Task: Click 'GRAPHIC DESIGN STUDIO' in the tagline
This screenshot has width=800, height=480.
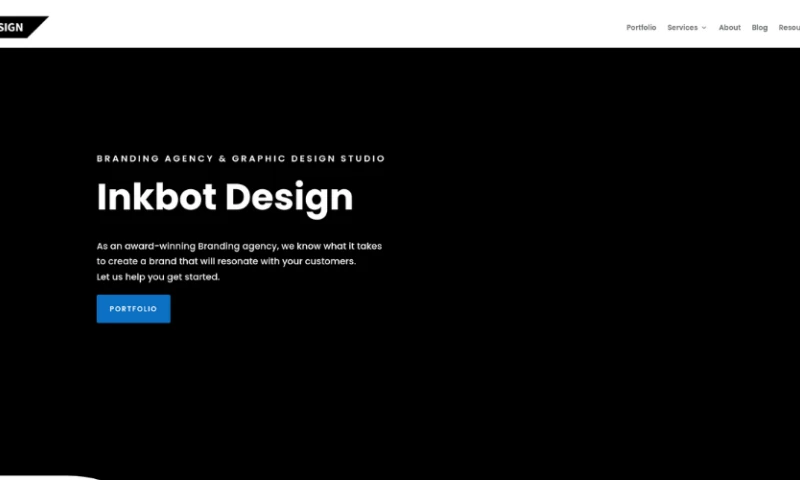Action: 308,159
